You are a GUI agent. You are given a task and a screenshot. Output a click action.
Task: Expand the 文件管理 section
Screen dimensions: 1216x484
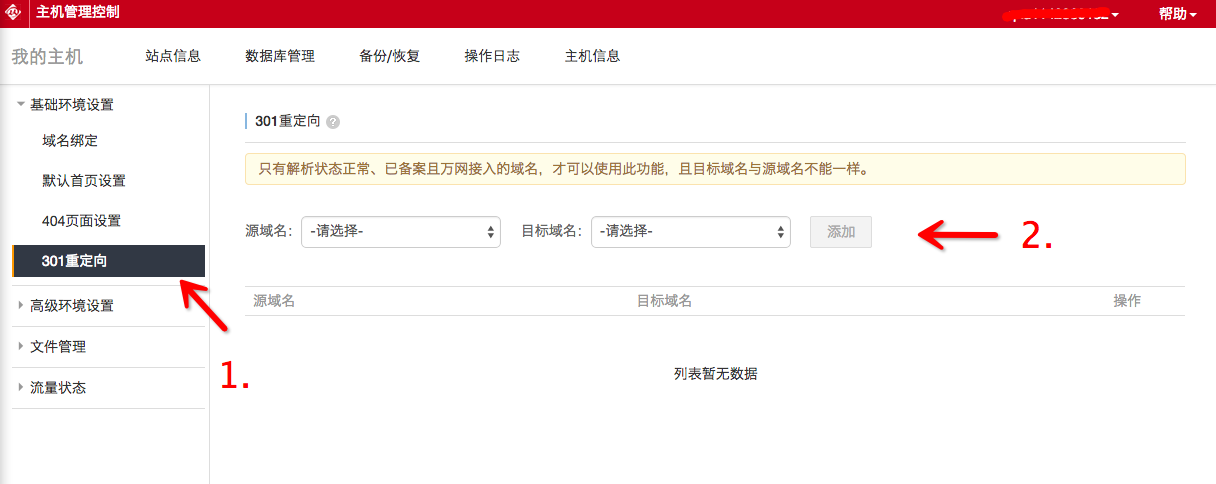click(57, 347)
